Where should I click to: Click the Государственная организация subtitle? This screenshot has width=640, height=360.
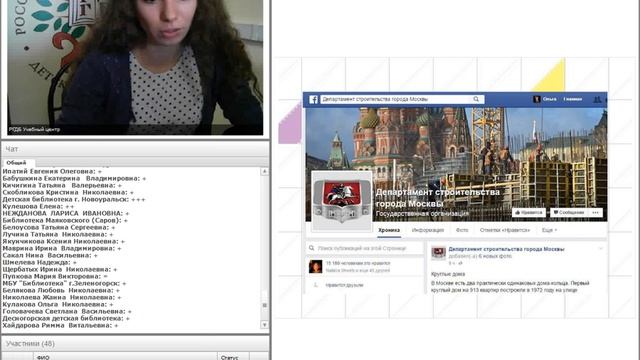[422, 213]
